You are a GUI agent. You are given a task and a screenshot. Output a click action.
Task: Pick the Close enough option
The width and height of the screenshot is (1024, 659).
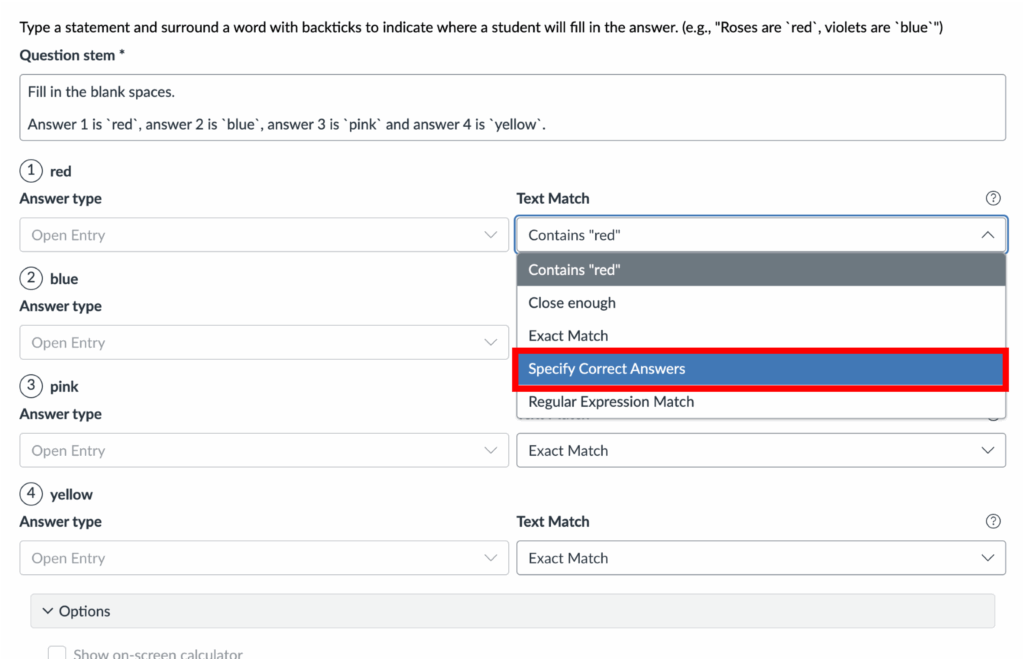point(760,303)
